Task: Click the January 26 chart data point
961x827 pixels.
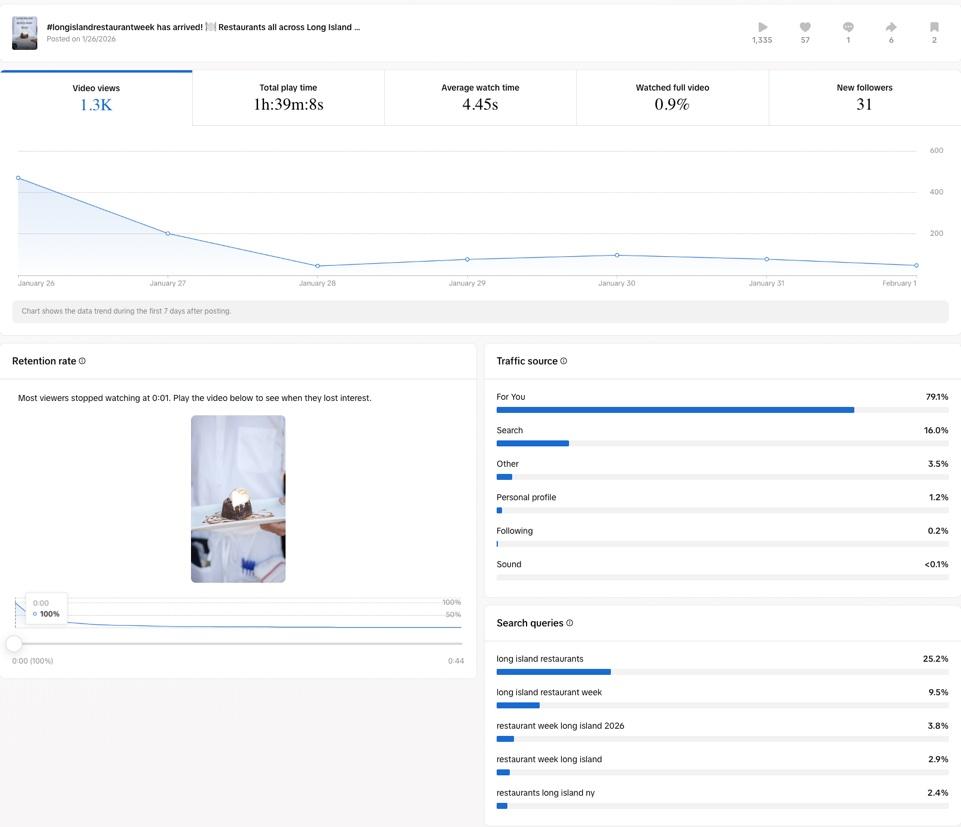Action: (18, 178)
